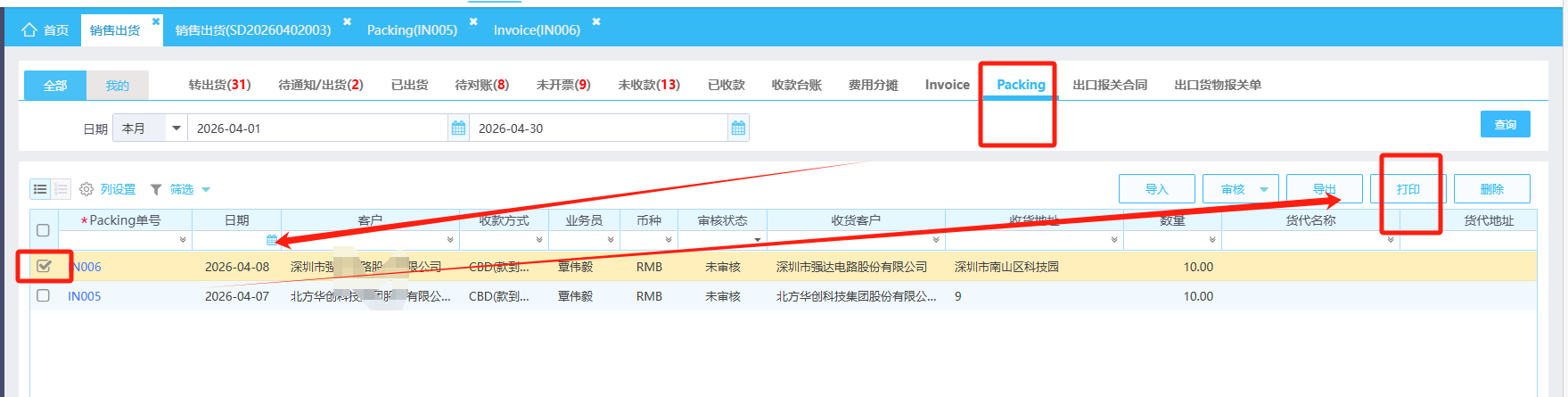Open the start date calendar picker
1568x397 pixels.
458,128
